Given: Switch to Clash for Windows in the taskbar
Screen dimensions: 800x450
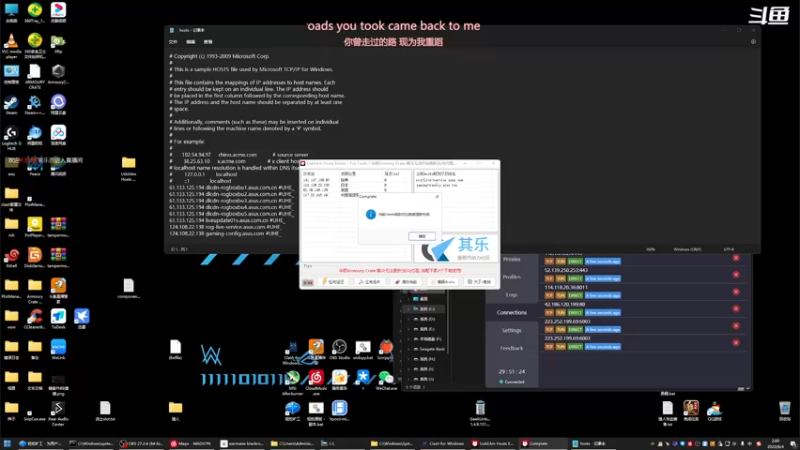Looking at the screenshot, I should click(x=442, y=443).
